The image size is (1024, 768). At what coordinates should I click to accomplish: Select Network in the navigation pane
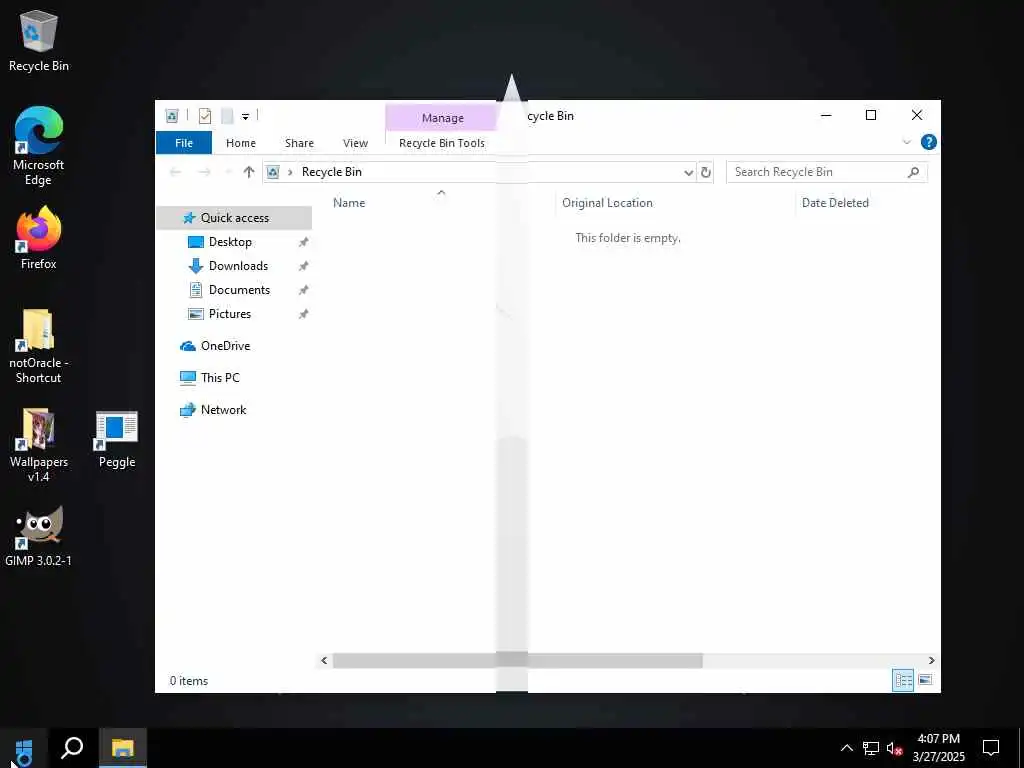(x=223, y=410)
